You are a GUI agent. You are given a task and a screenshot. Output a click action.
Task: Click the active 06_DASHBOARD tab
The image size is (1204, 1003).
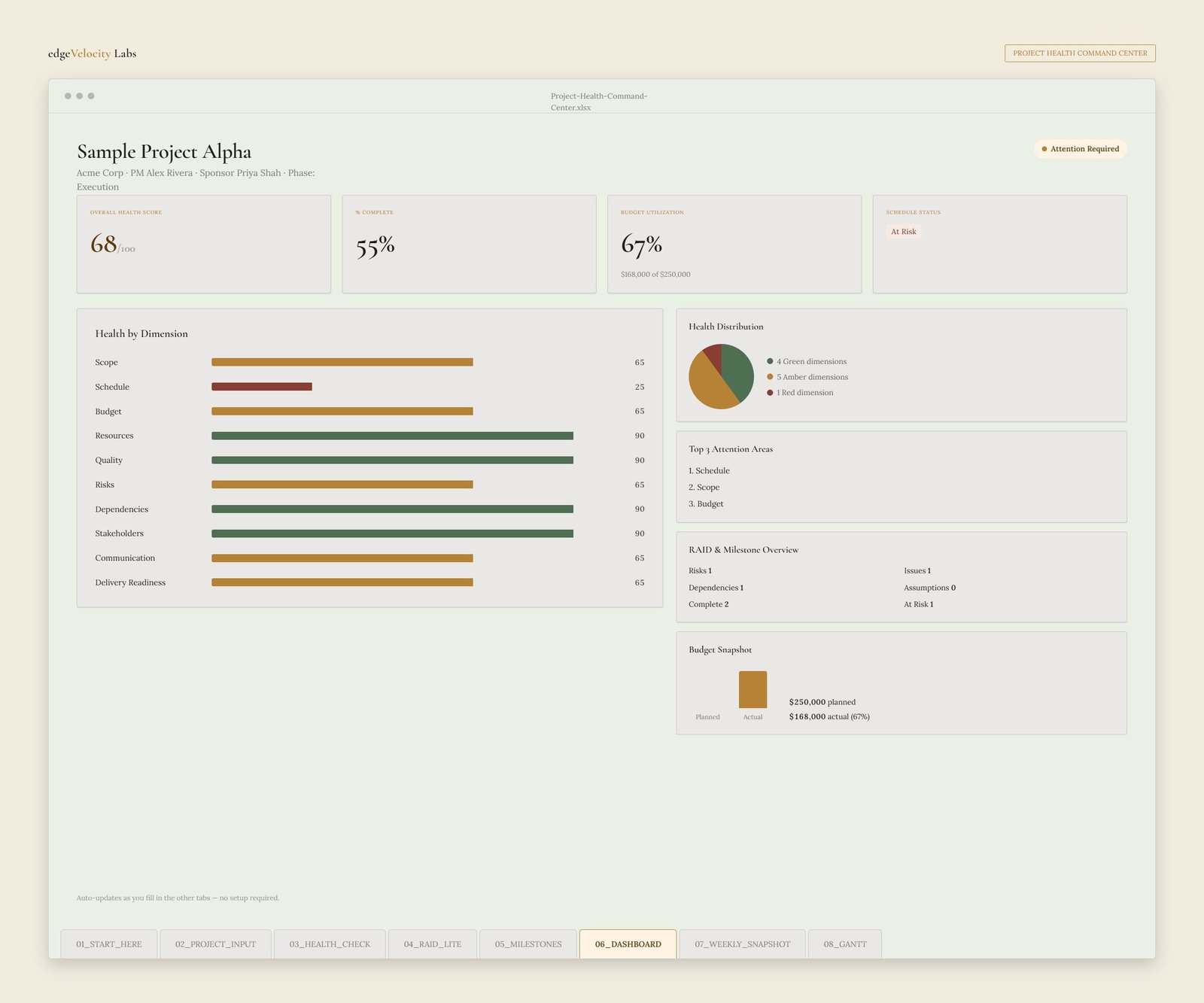tap(628, 944)
